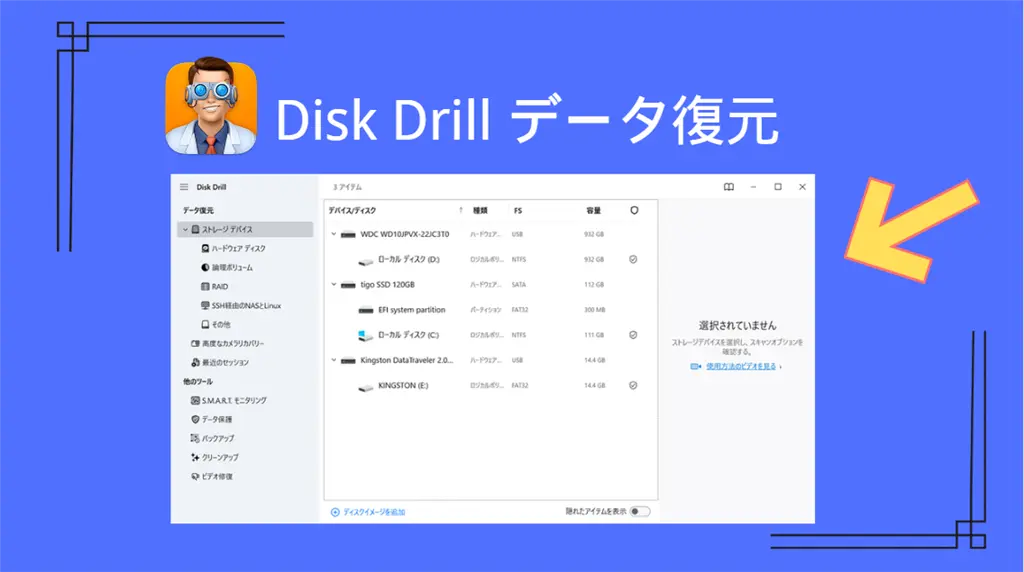1024x572 pixels.
Task: Open 論理ボリューム section
Action: pos(232,267)
